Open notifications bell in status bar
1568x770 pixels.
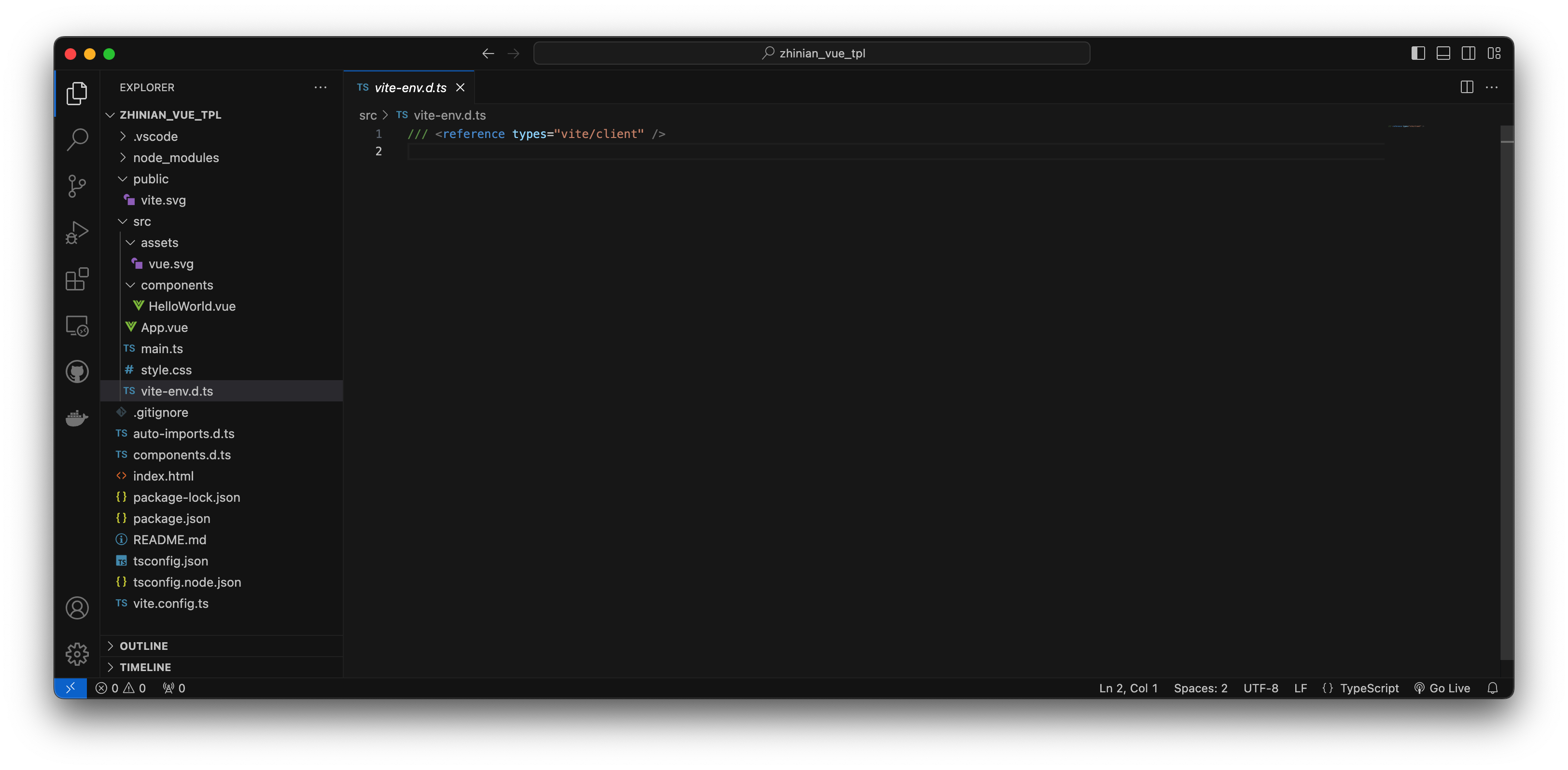pos(1493,688)
